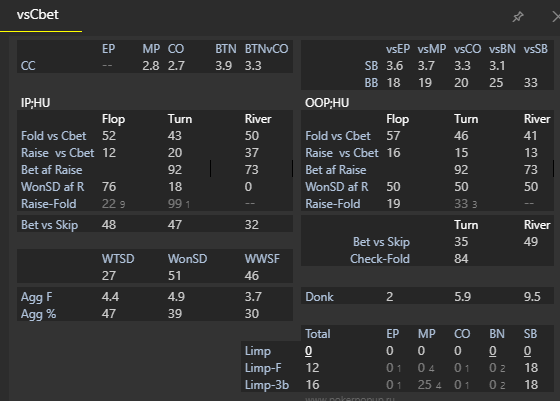Click Raise vs Cbet label in OOP;HU
This screenshot has width=560, height=401.
coord(341,153)
